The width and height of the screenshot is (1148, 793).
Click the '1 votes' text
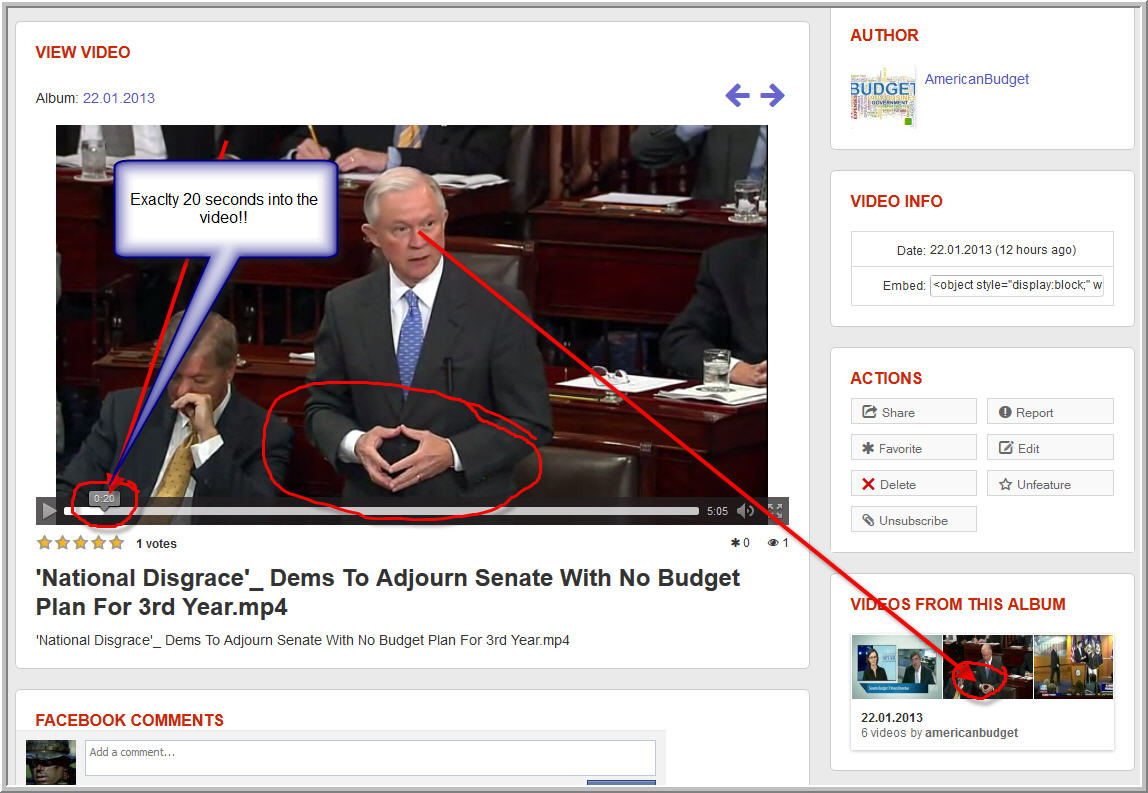(x=156, y=544)
